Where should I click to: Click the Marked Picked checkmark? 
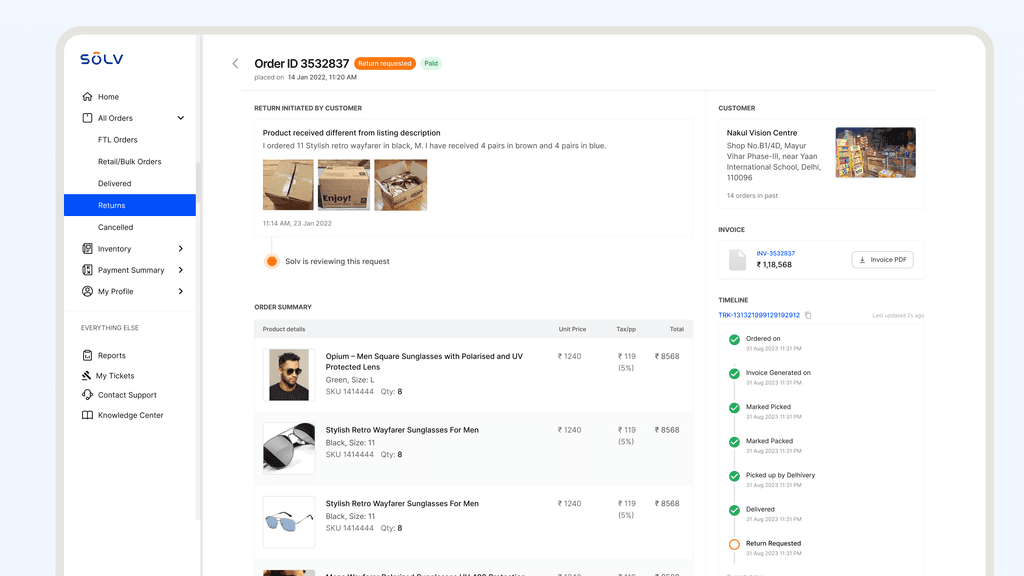734,408
